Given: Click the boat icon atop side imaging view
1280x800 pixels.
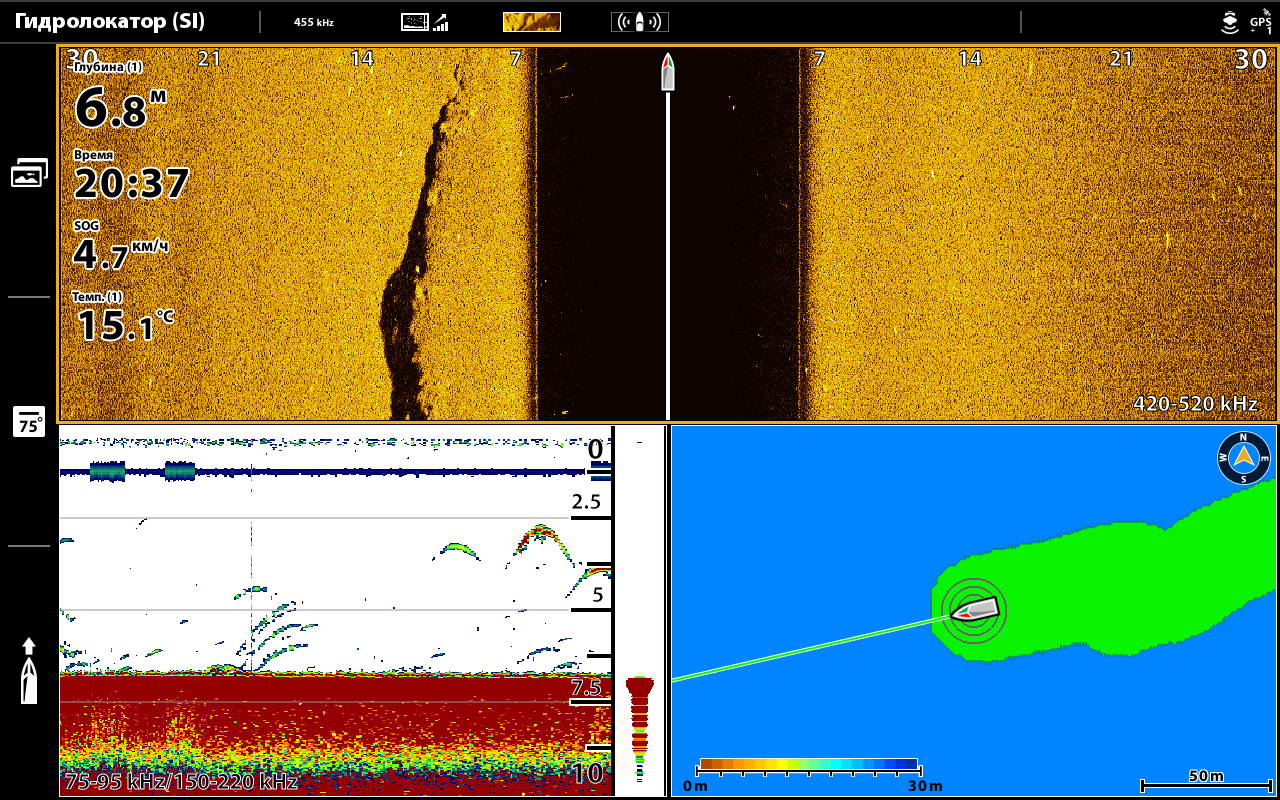Looking at the screenshot, I should click(668, 73).
